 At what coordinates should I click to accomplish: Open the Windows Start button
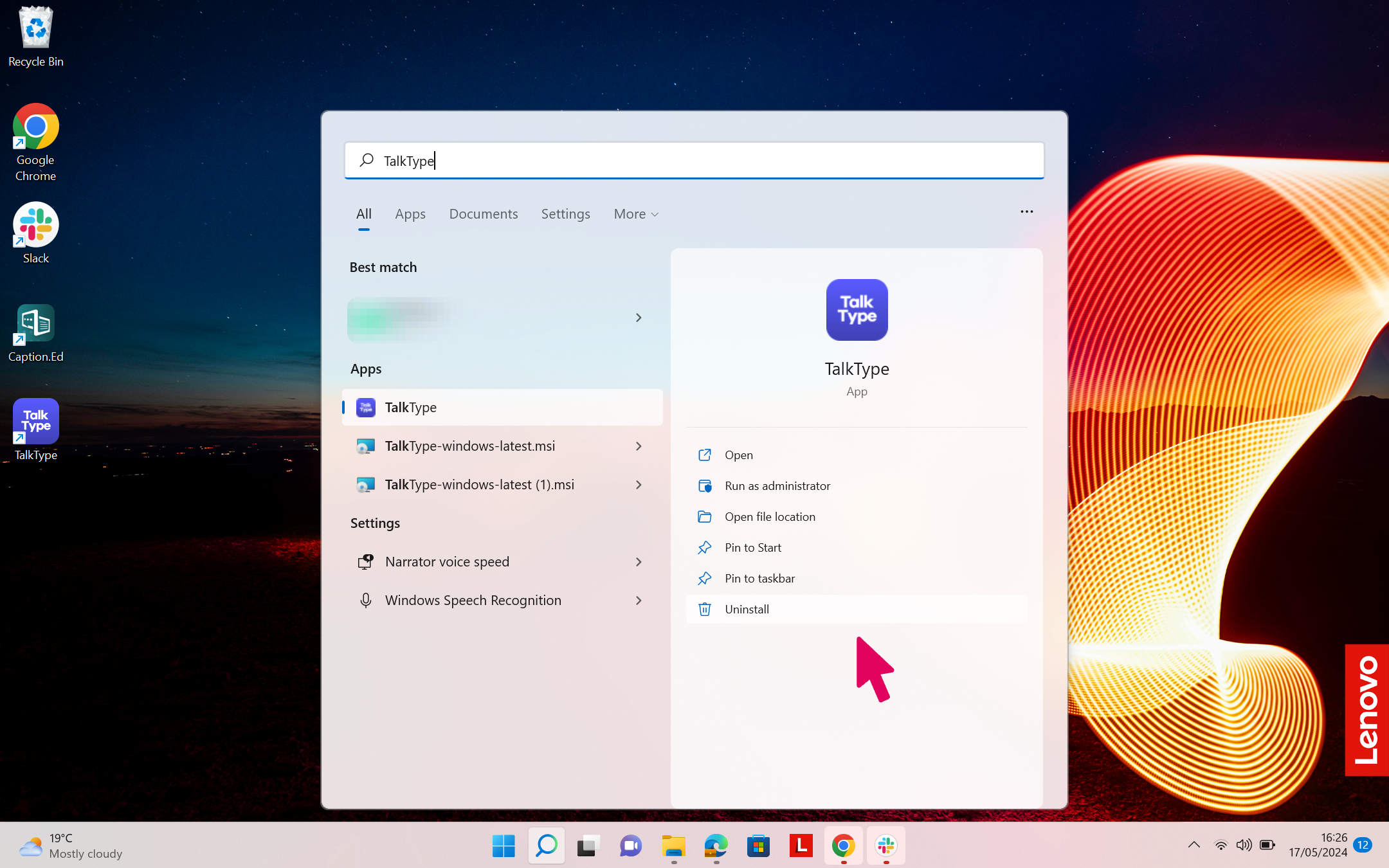click(504, 845)
